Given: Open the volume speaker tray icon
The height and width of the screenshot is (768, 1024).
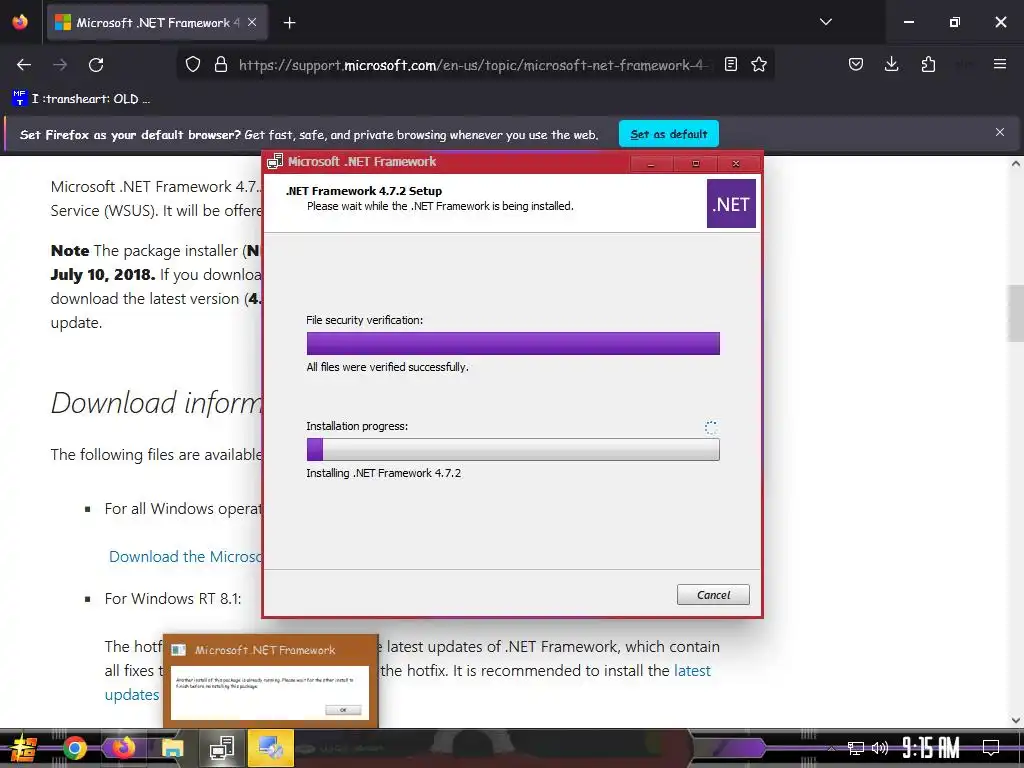Looking at the screenshot, I should pyautogui.click(x=880, y=748).
